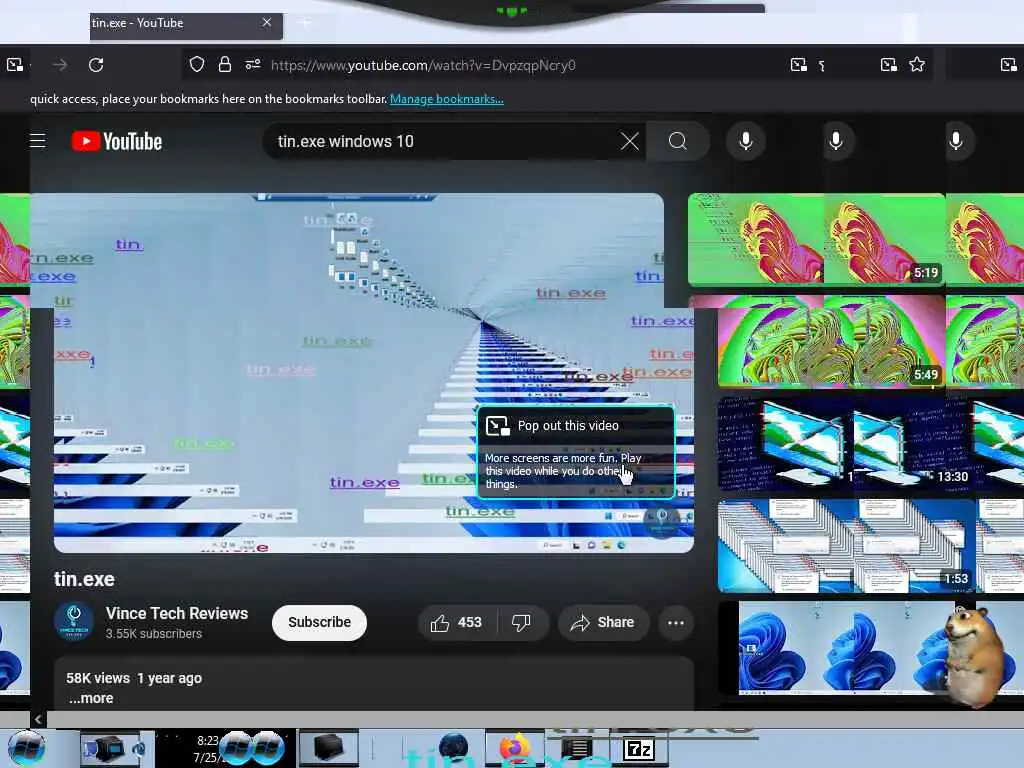1024x768 pixels.
Task: Go forward with the forward arrow
Action: pos(60,65)
